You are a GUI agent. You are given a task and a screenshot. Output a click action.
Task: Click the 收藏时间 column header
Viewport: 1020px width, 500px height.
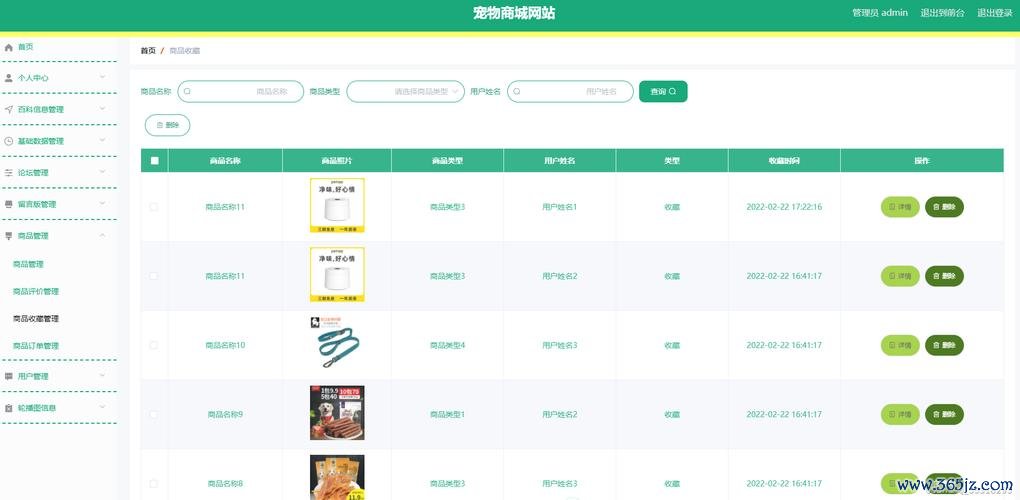784,161
